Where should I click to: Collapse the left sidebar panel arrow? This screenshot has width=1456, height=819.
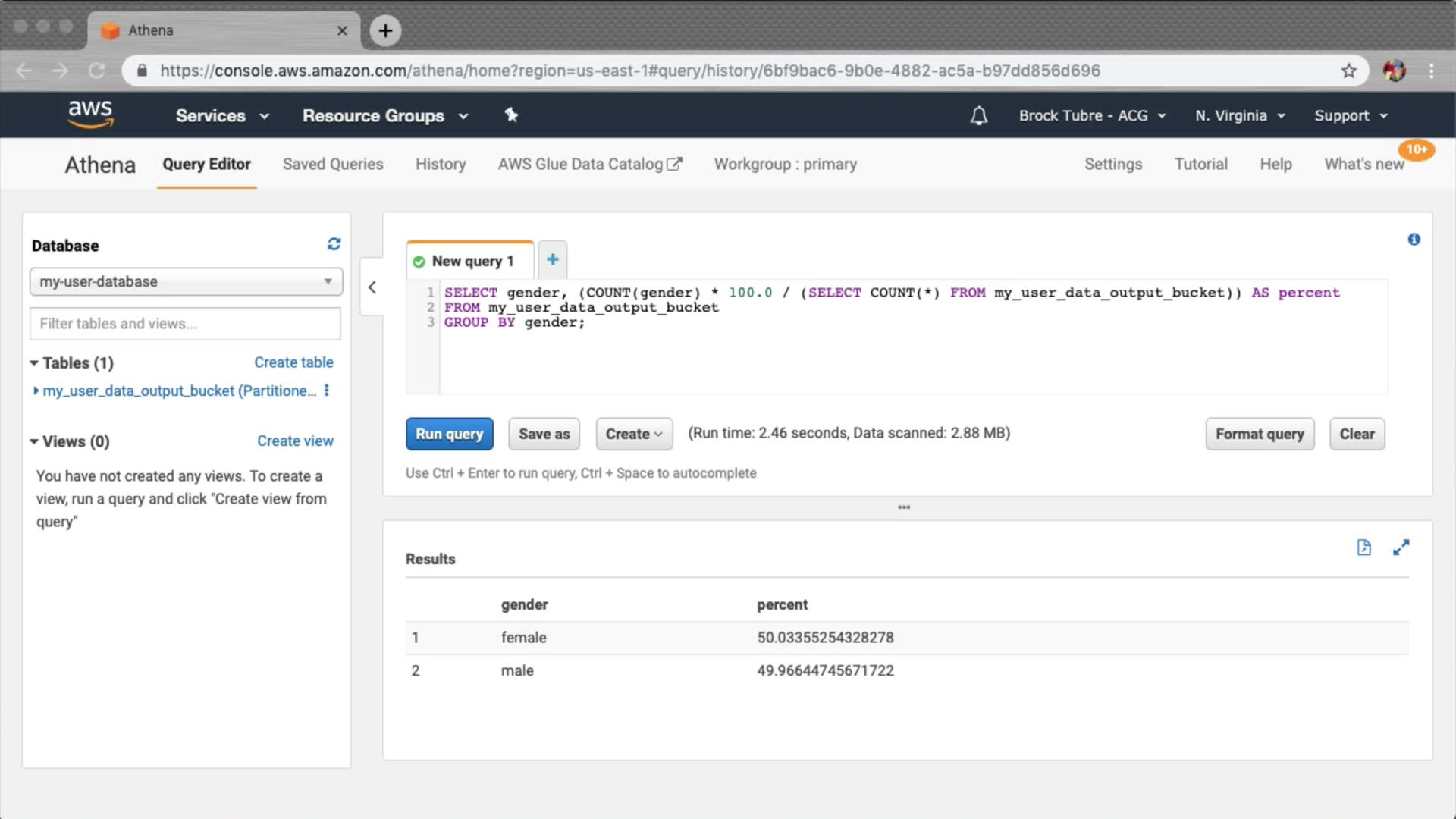372,287
